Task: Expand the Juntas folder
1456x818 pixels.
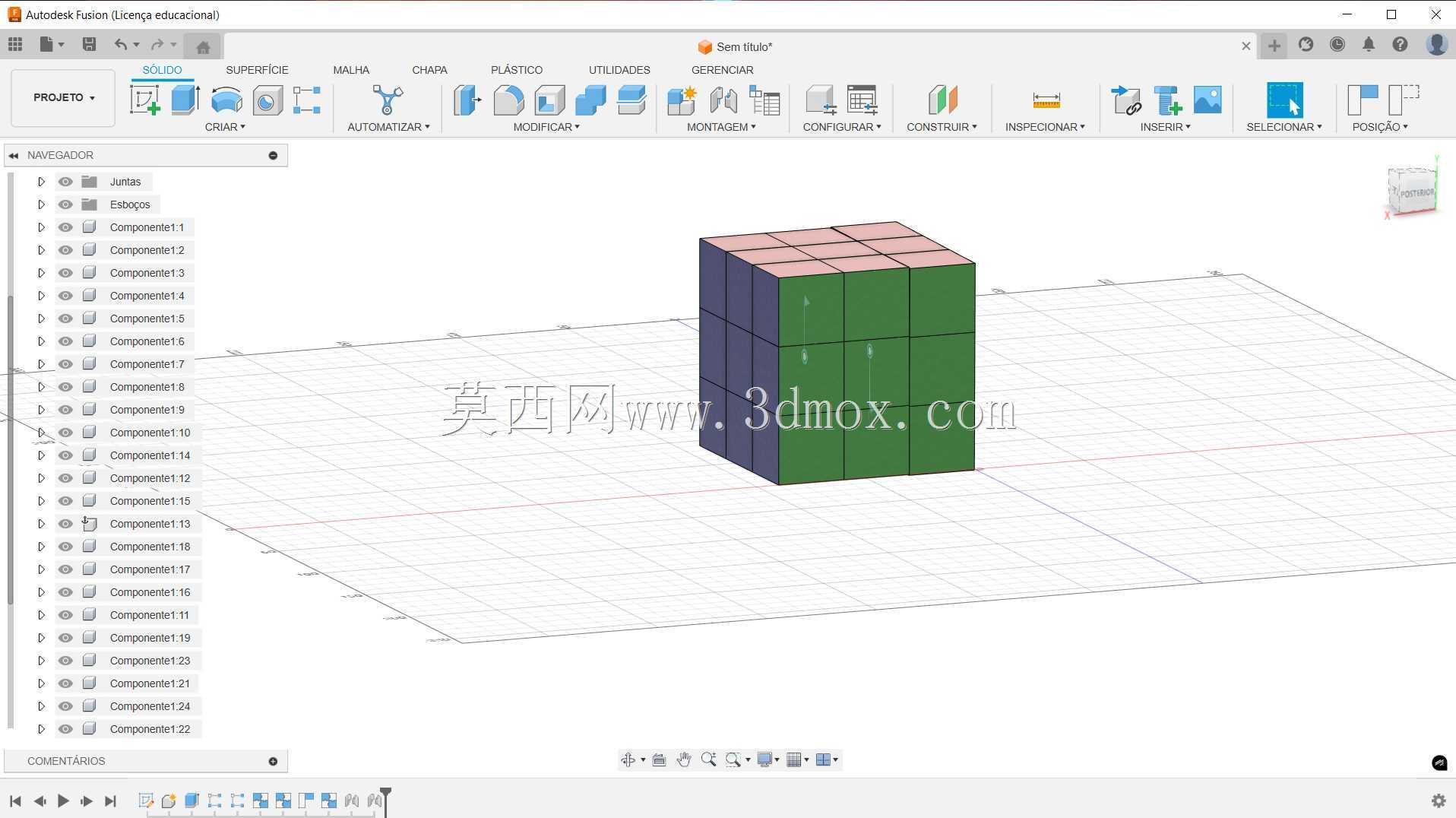Action: [x=41, y=182]
